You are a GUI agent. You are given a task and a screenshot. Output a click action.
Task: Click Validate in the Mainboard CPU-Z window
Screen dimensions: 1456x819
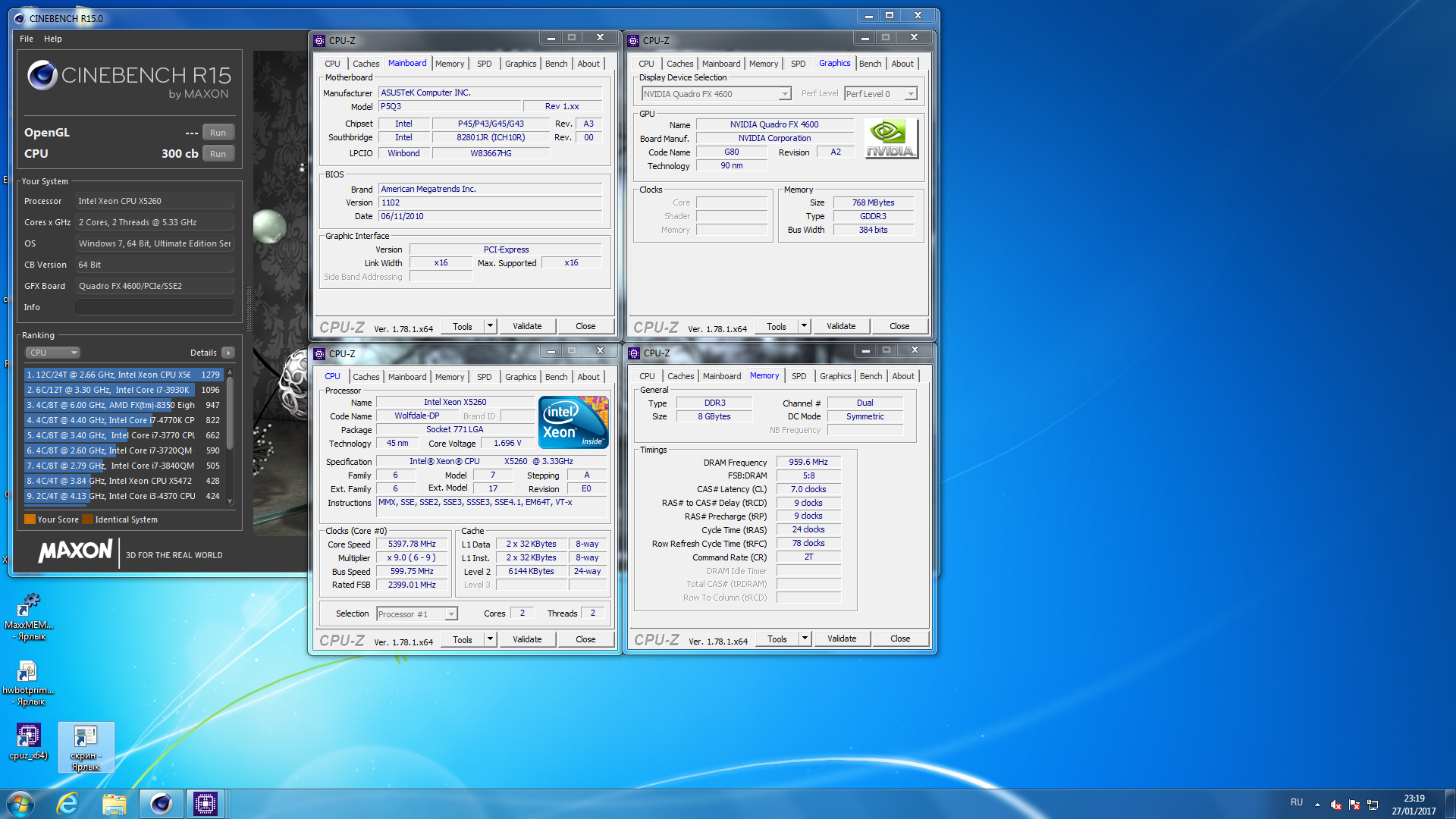point(527,326)
